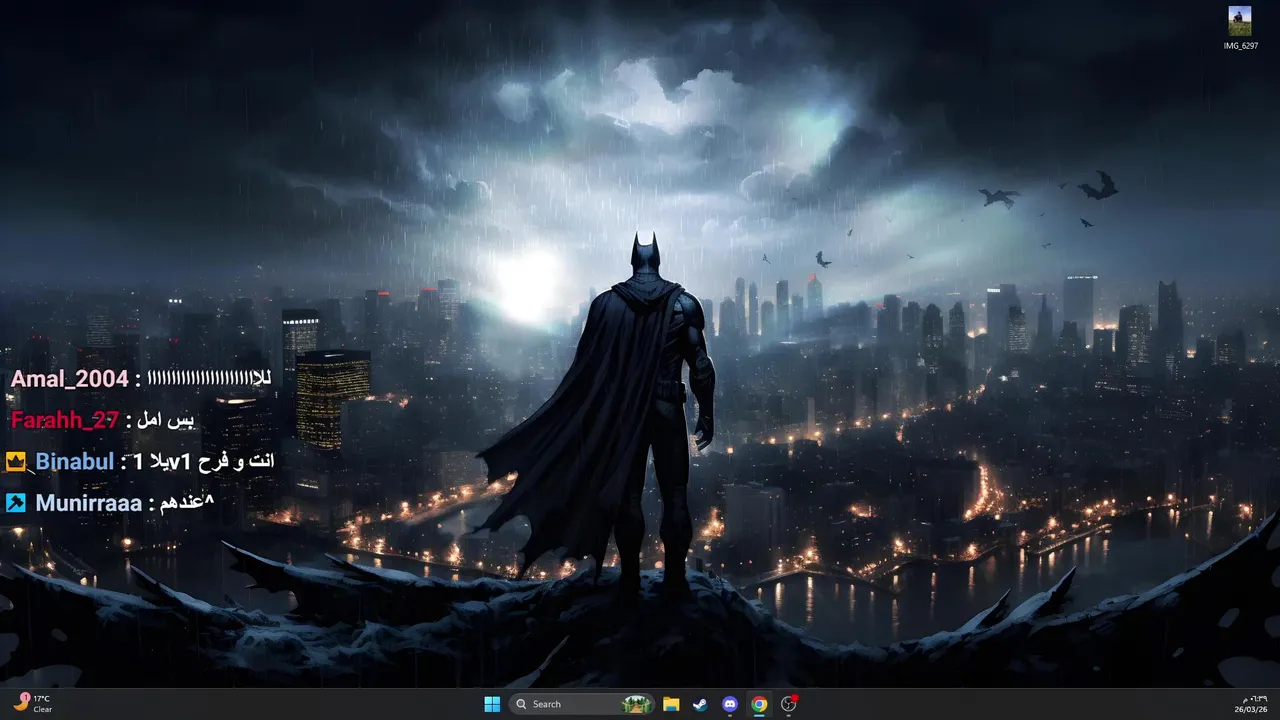Click the username Farahh_27 in chat

[65, 420]
